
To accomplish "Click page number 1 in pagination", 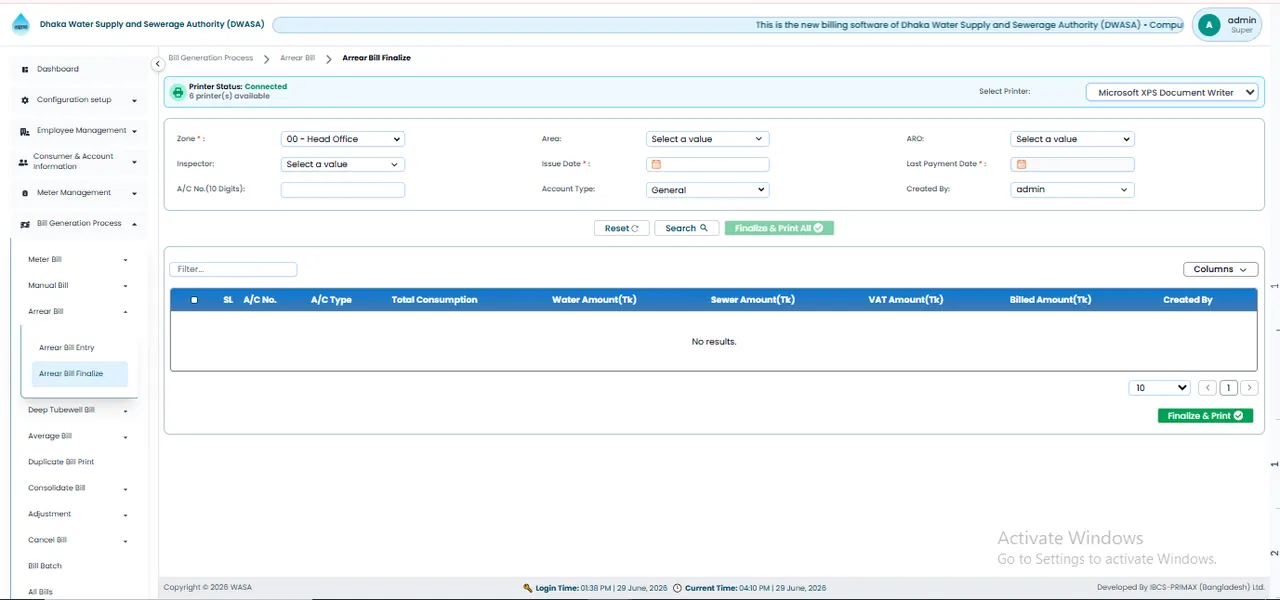I will (x=1229, y=388).
